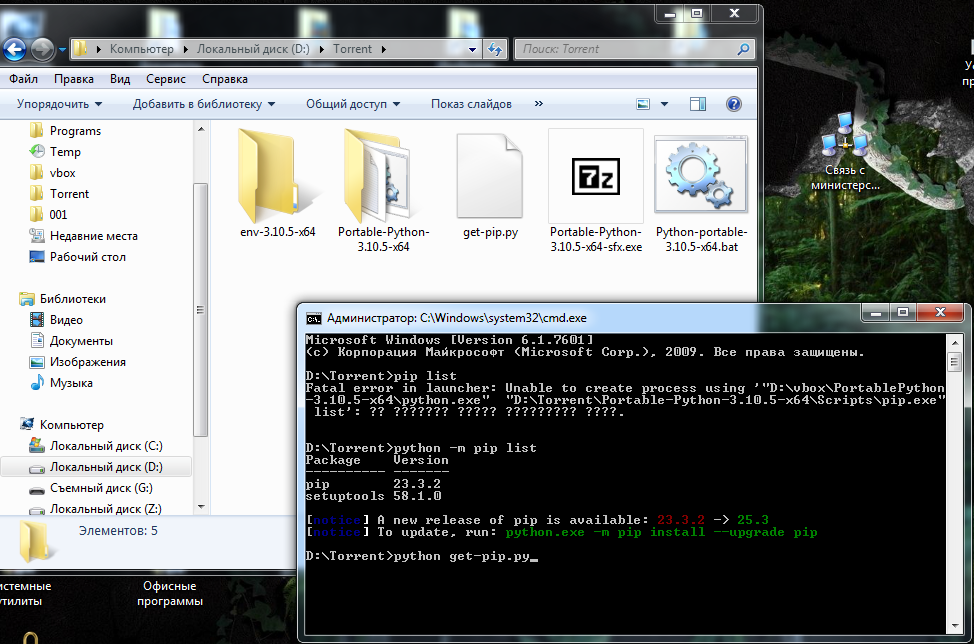Expand the Упорядочить dropdown

[x=59, y=104]
